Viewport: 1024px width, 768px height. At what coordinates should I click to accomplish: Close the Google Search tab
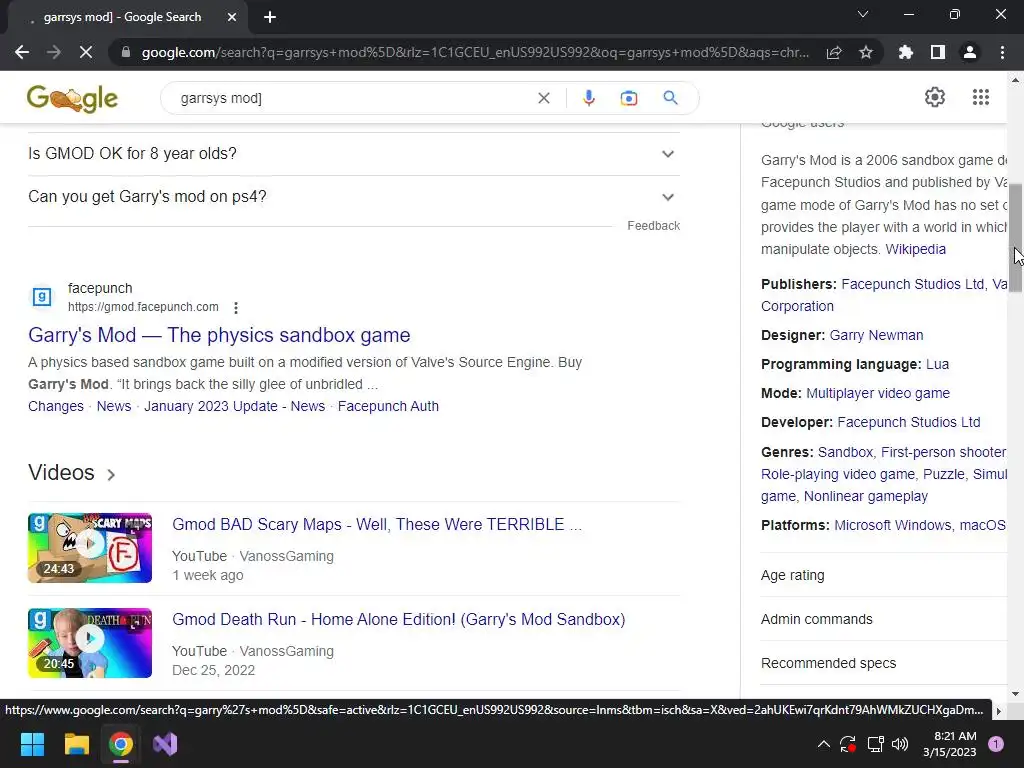pyautogui.click(x=232, y=18)
